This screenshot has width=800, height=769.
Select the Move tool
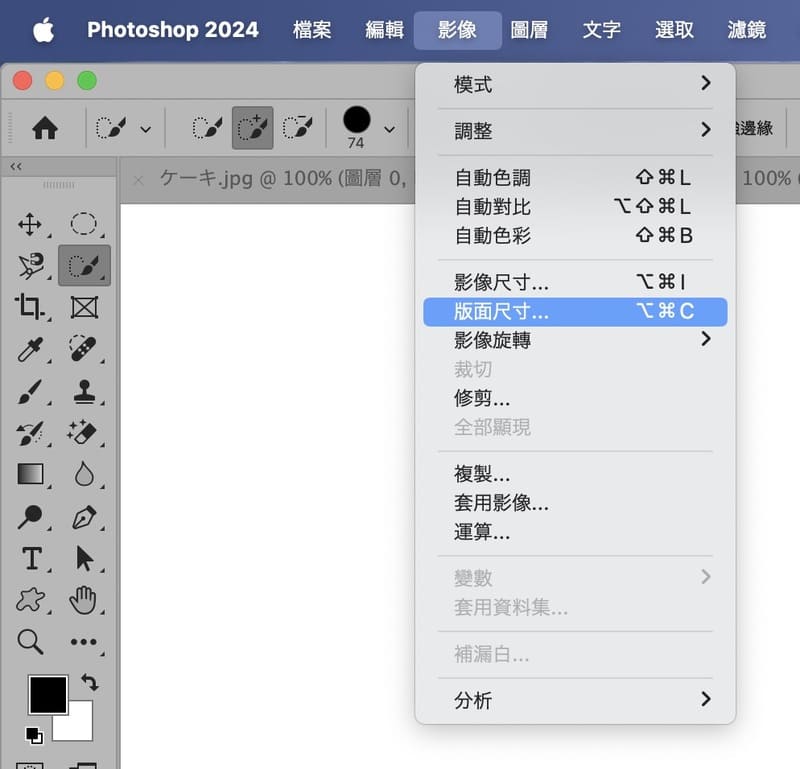[x=30, y=224]
